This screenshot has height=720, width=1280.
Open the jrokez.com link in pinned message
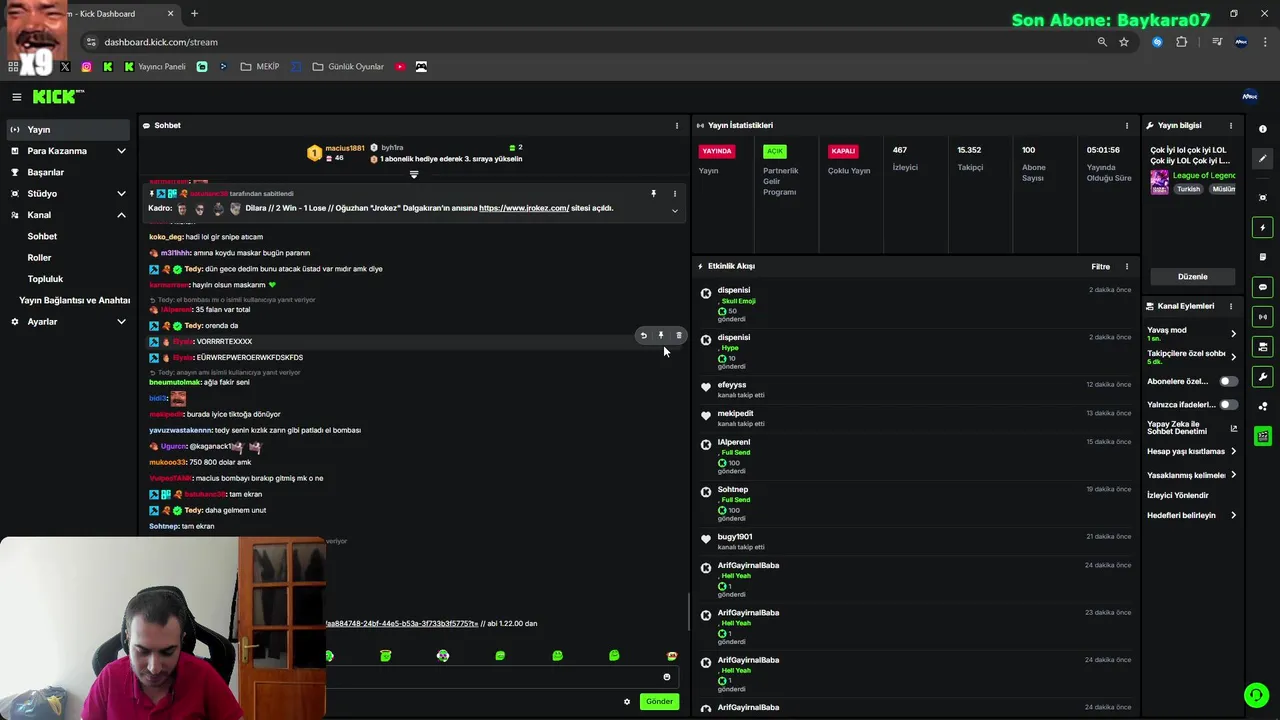coord(524,208)
